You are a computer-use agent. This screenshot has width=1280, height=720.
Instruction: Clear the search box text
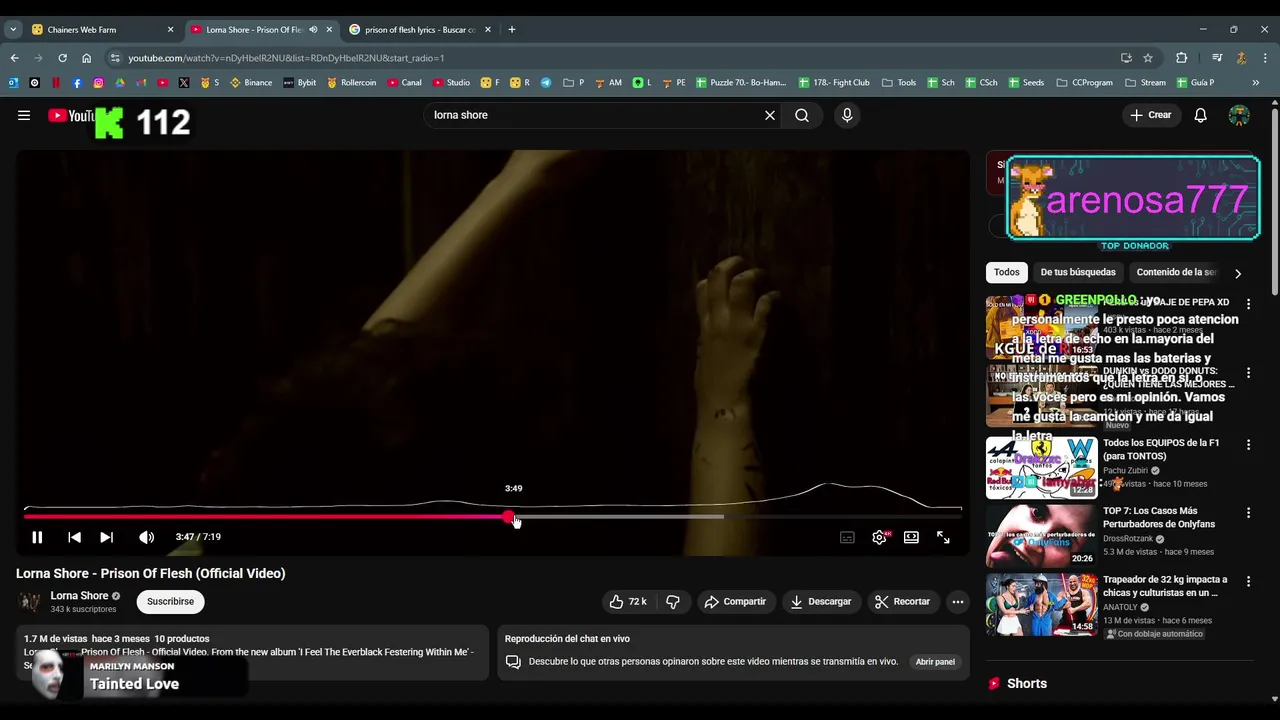[770, 115]
